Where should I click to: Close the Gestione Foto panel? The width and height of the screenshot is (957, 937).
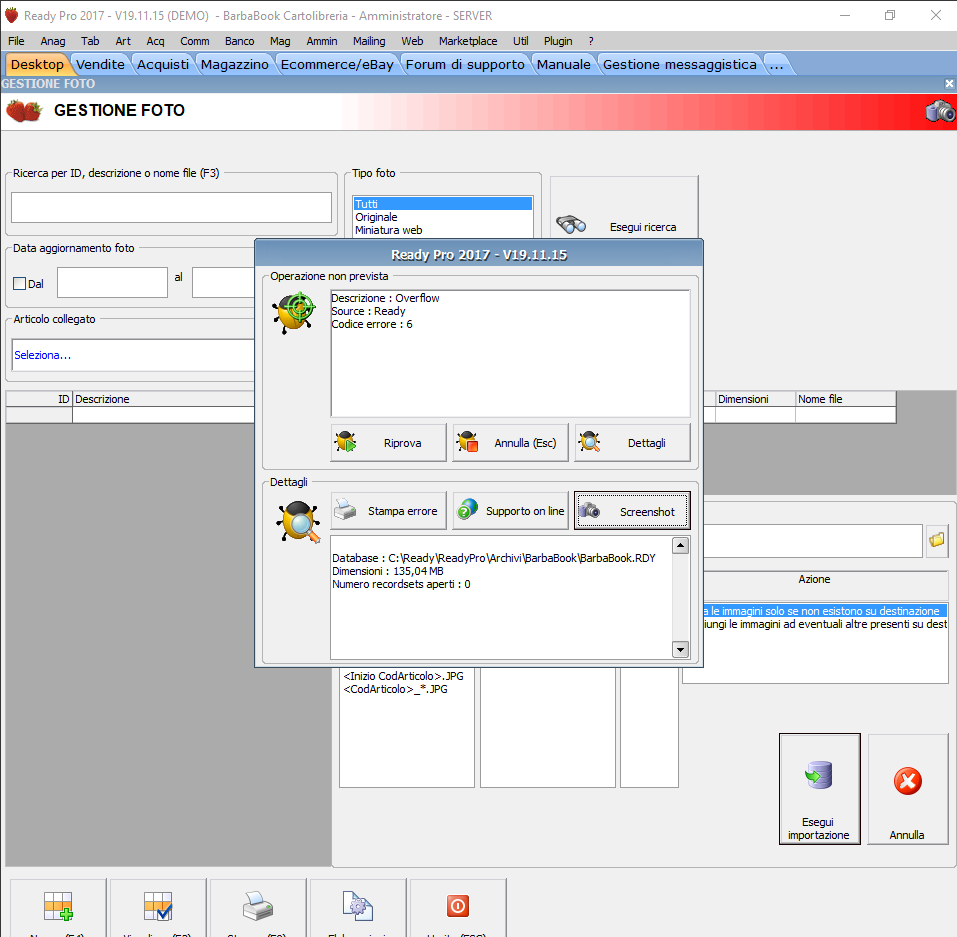[949, 84]
